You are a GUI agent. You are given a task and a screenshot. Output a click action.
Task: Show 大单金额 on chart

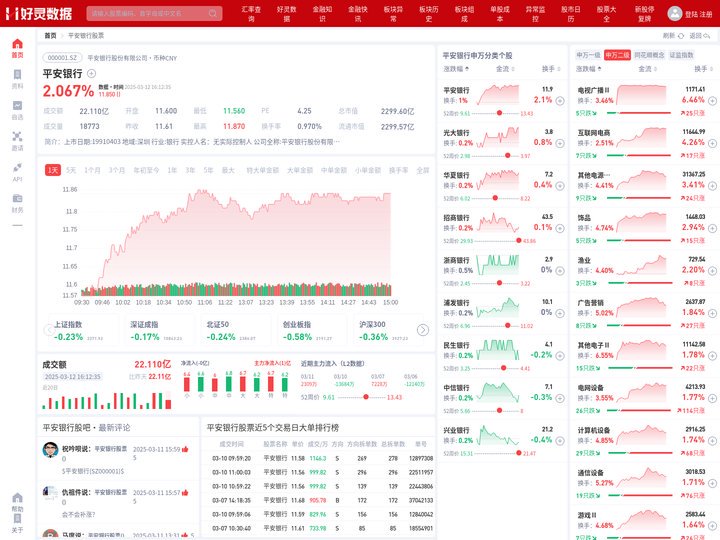coord(299,170)
